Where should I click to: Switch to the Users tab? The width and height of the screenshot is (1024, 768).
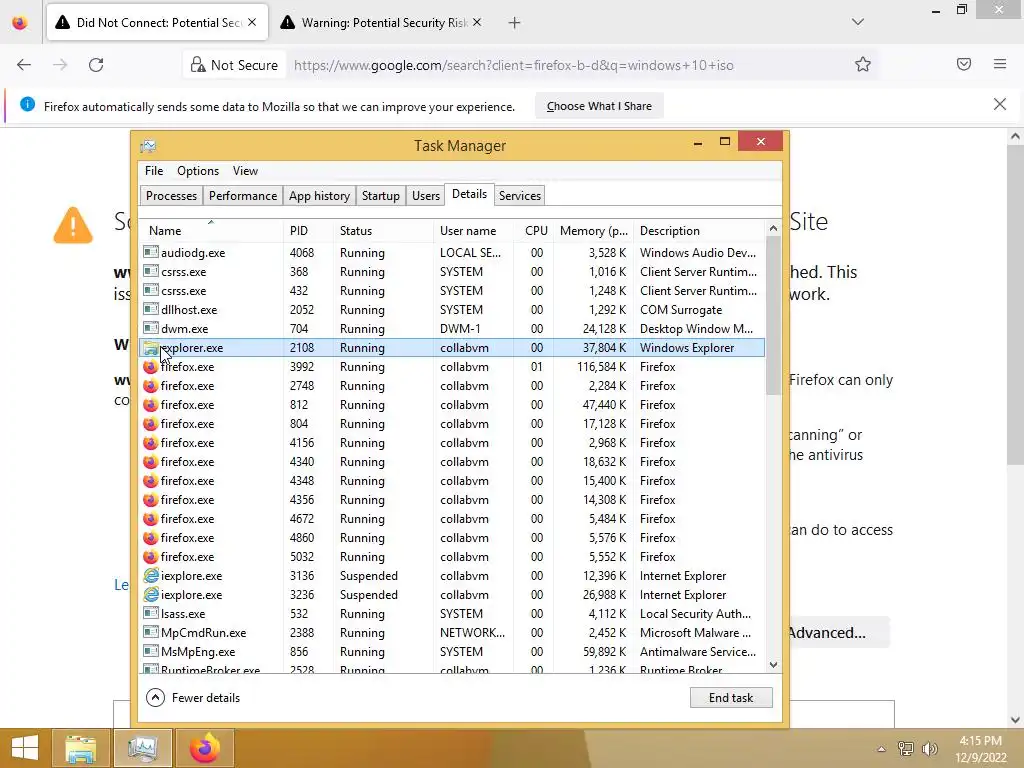point(426,196)
